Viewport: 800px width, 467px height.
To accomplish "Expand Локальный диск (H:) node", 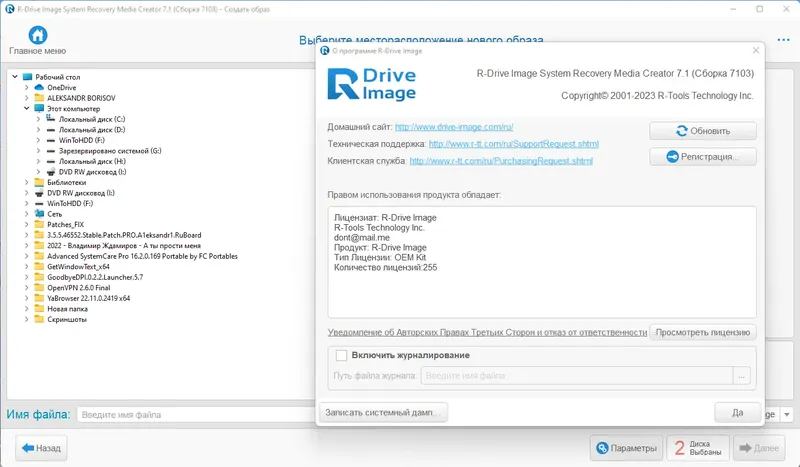I will [38, 161].
